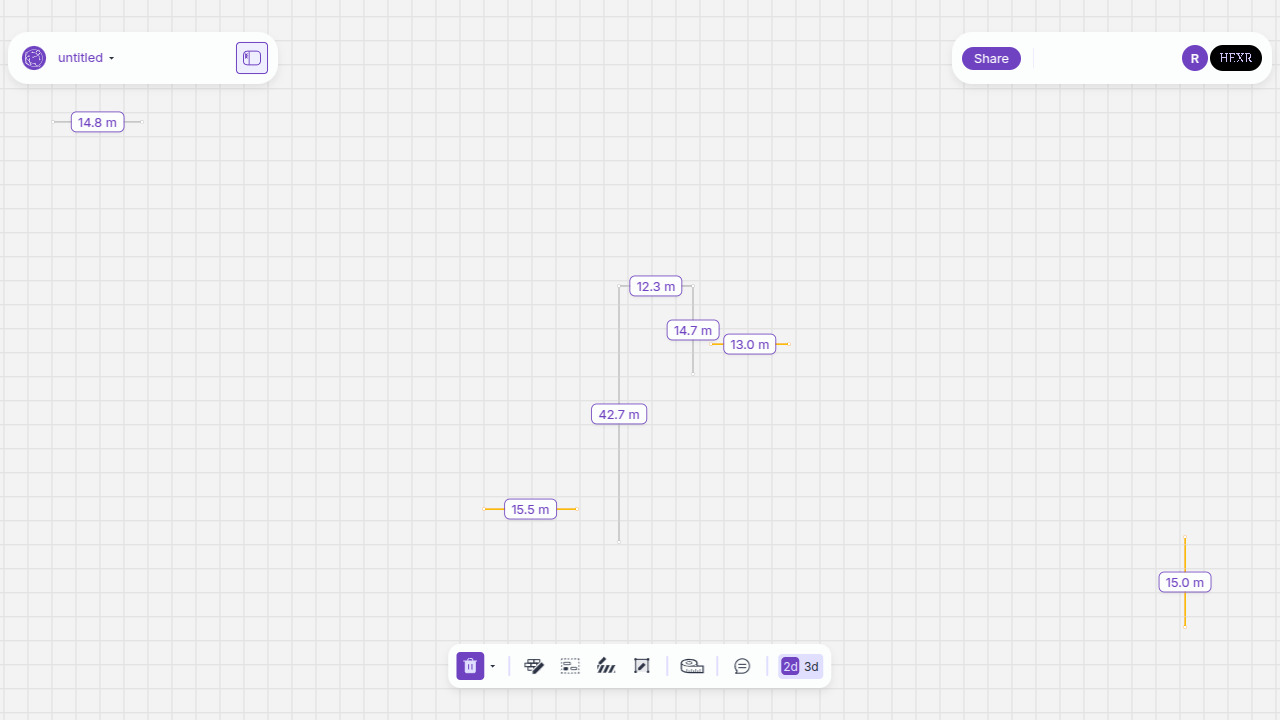1280x720 pixels.
Task: Select the square area edit tool
Action: pyautogui.click(x=642, y=666)
